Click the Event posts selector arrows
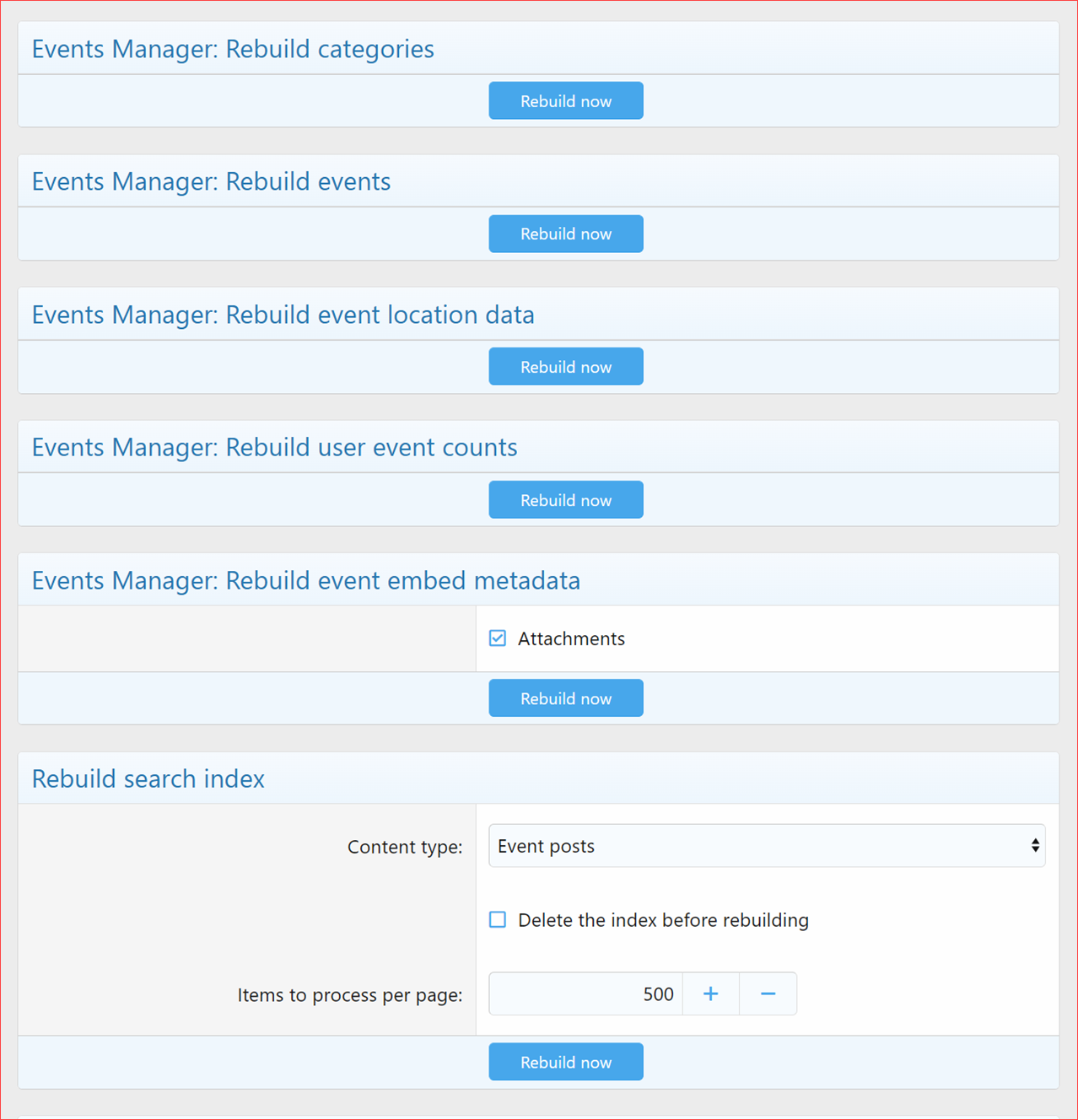 (1035, 845)
